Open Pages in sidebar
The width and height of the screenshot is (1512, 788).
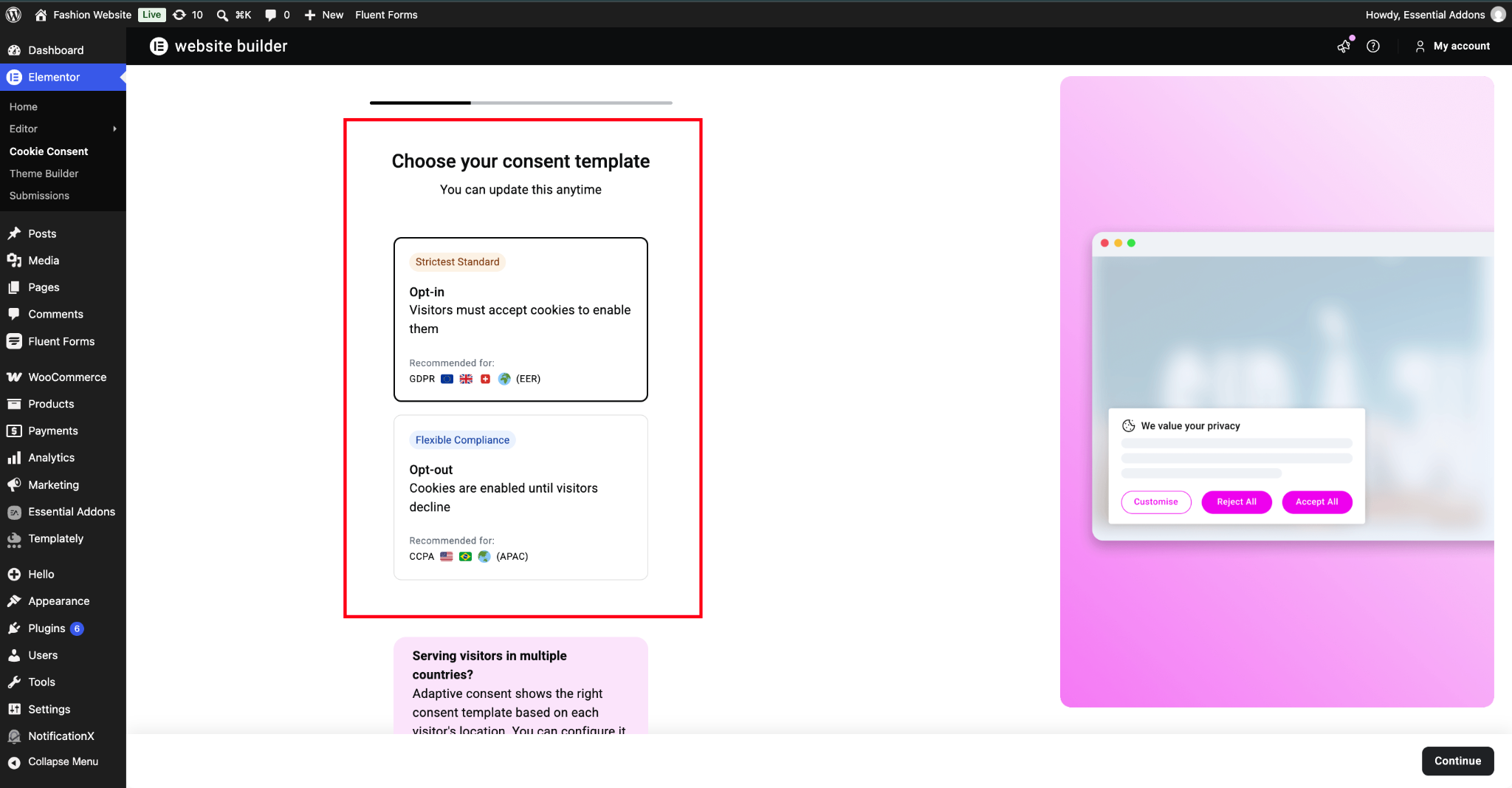click(63, 287)
